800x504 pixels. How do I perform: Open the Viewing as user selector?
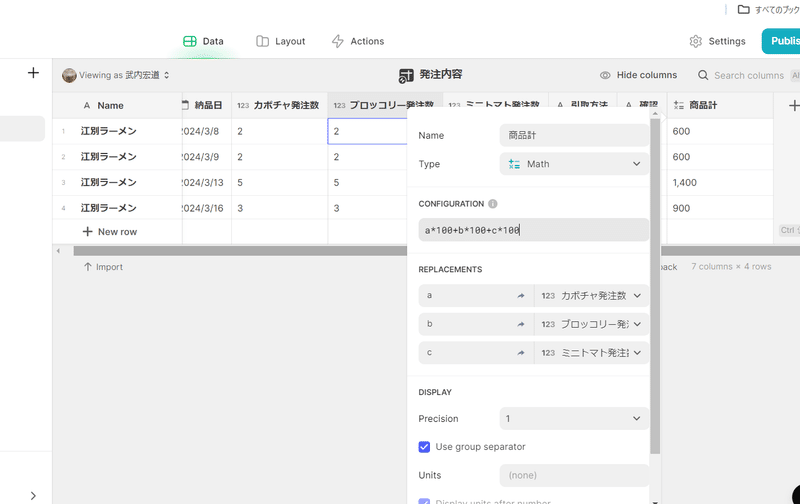tap(116, 75)
